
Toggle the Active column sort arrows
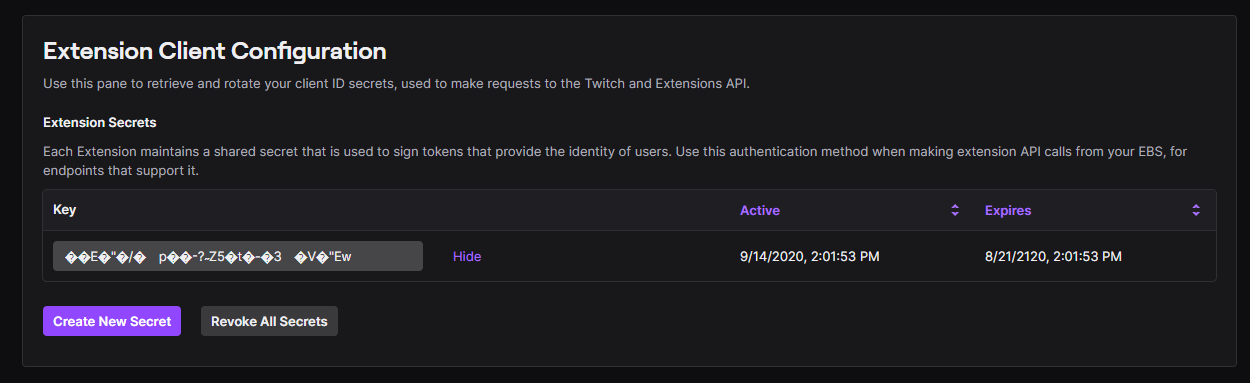click(955, 210)
